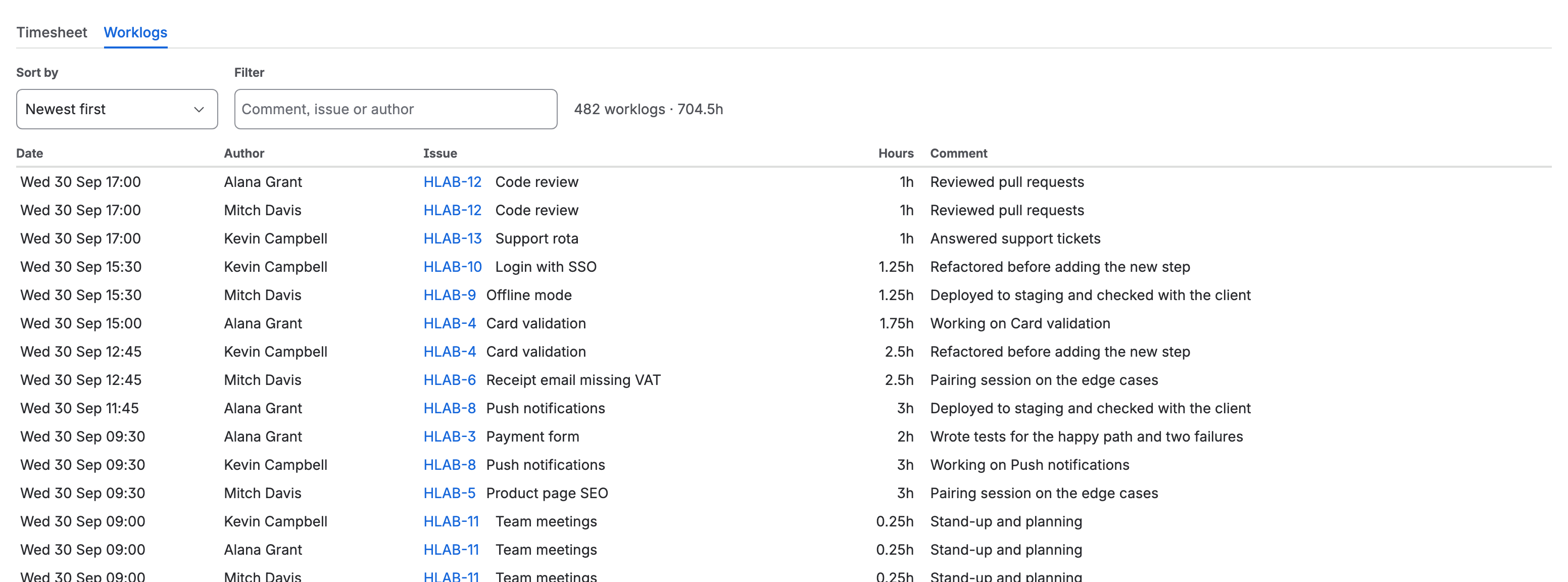Click the 'Working on Card validation' comment
The width and height of the screenshot is (1568, 582).
point(1020,323)
